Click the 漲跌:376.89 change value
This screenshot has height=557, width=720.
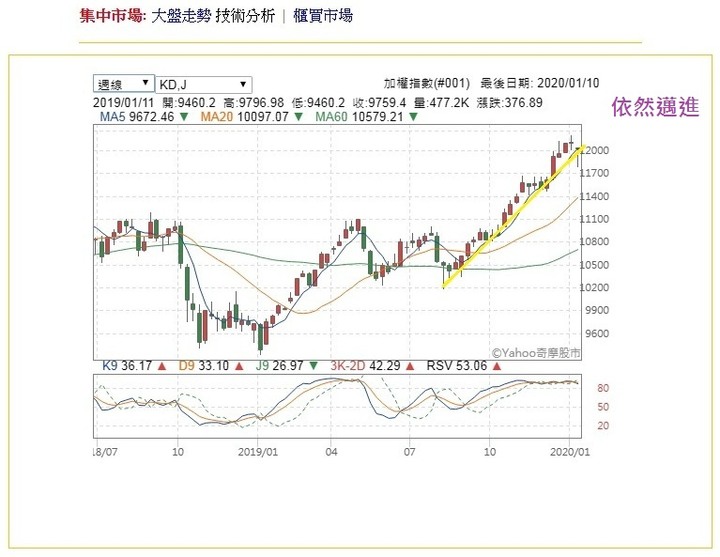click(510, 102)
